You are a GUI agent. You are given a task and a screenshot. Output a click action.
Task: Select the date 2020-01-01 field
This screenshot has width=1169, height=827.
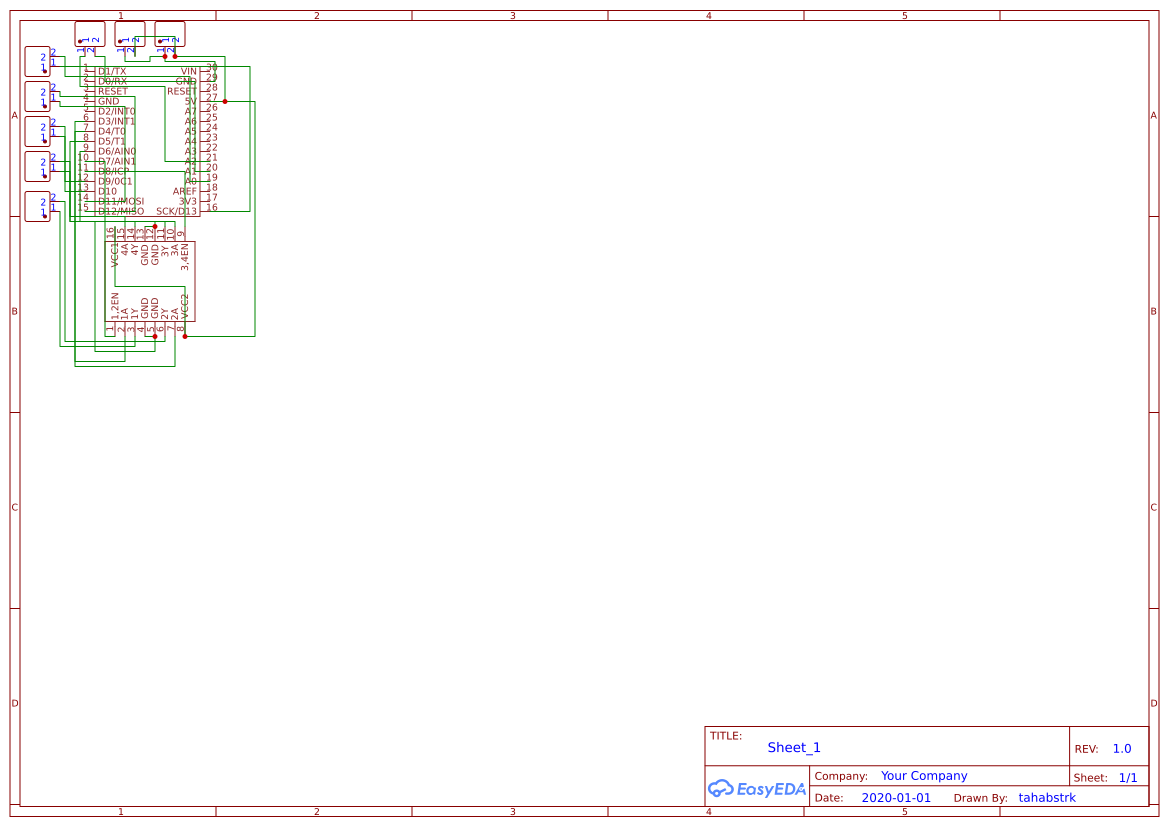pos(899,797)
